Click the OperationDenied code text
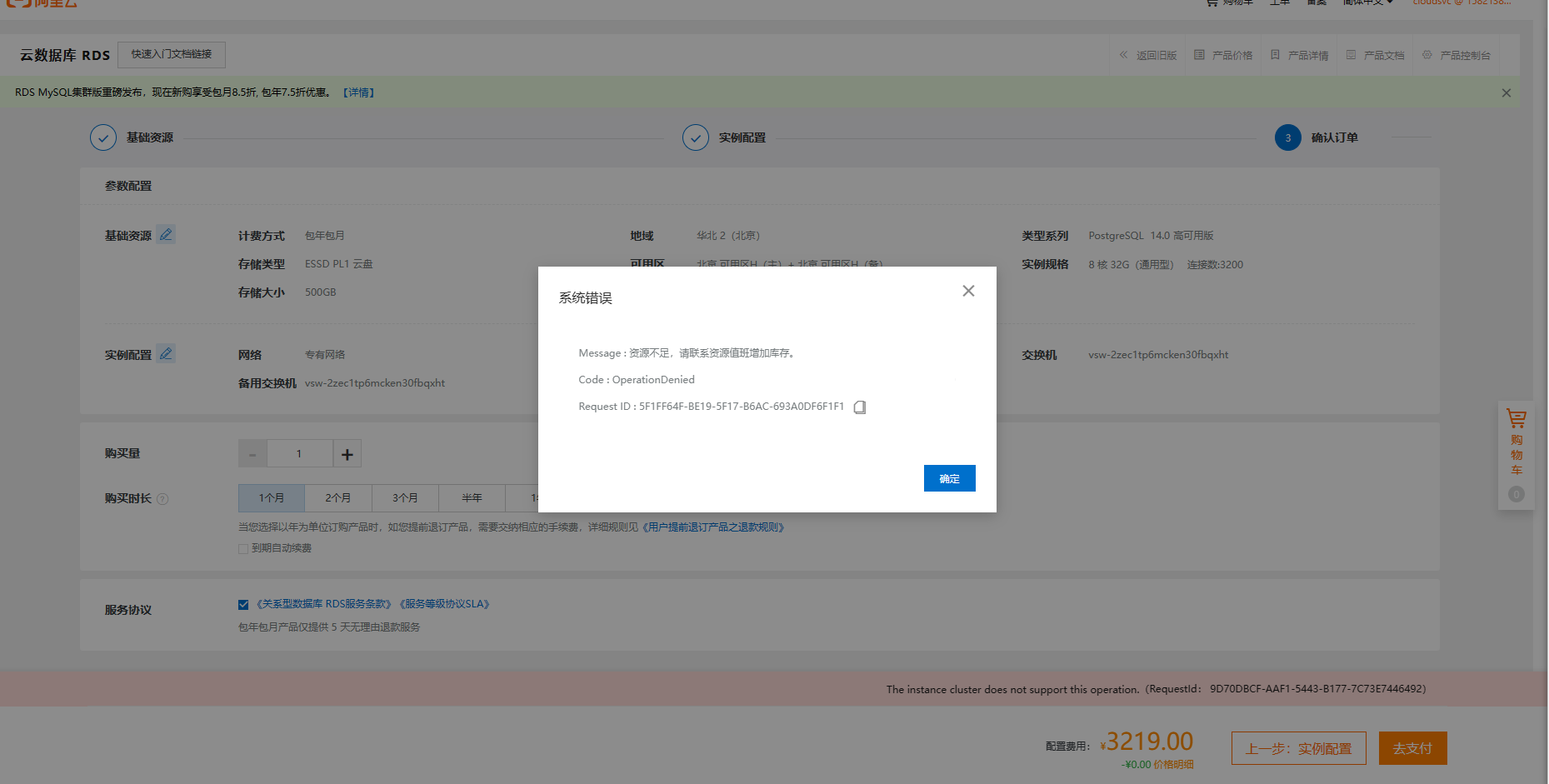 point(653,380)
